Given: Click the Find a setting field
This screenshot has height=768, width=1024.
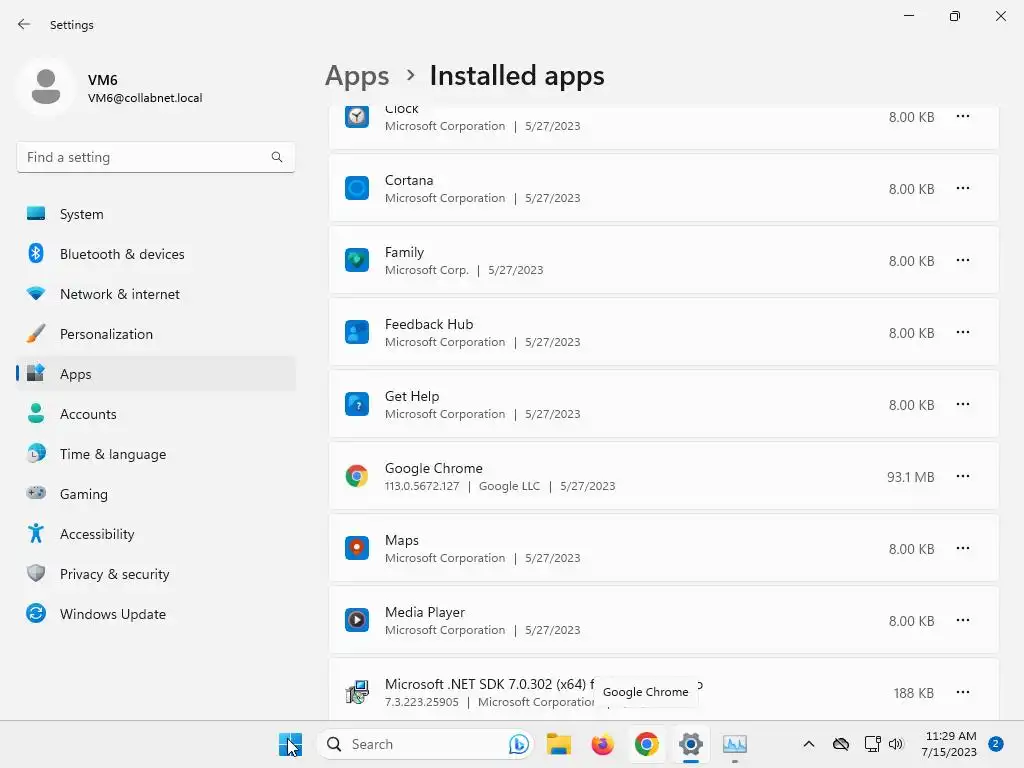Looking at the screenshot, I should [x=155, y=157].
